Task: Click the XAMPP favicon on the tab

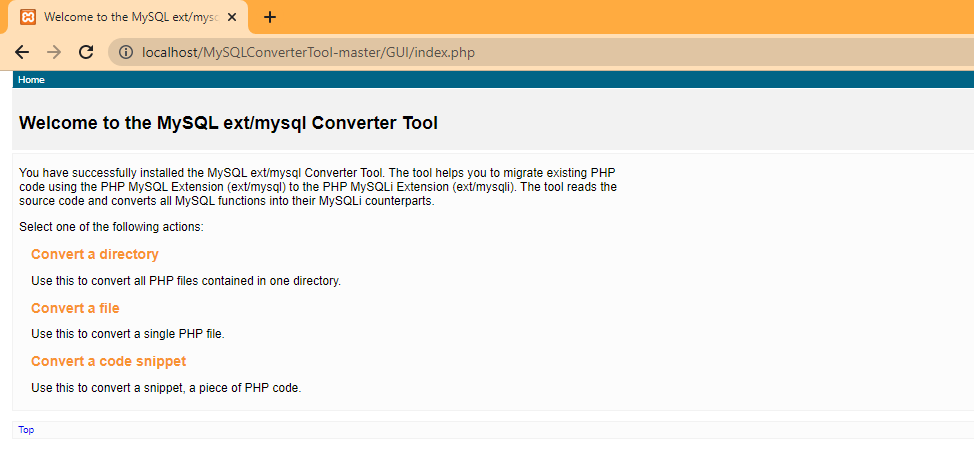Action: point(27,17)
